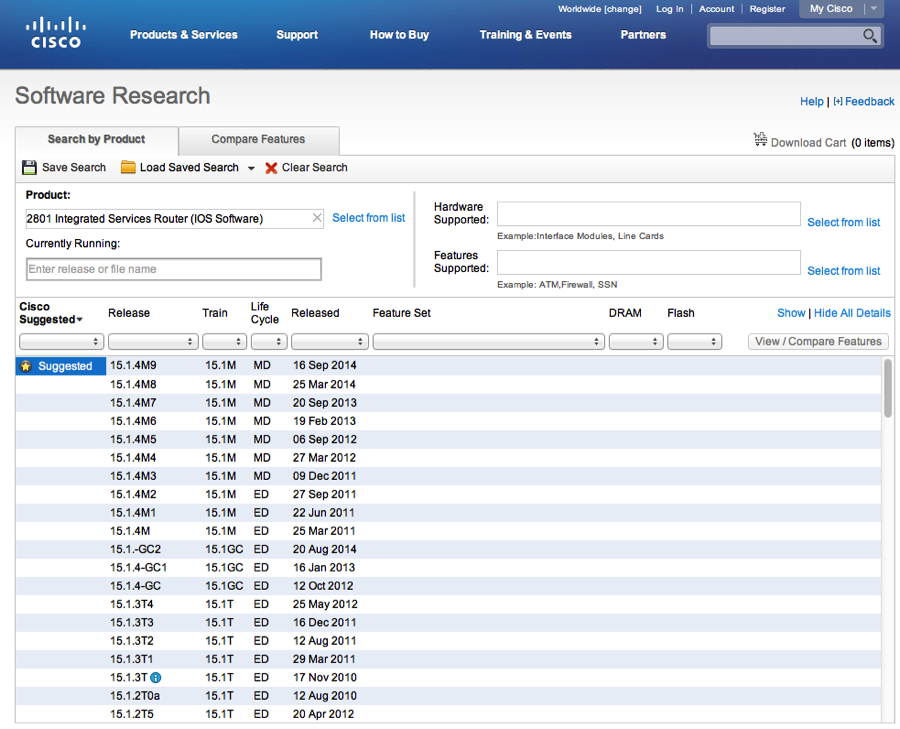Click info icon beside release 15.1.3T
The width and height of the screenshot is (900, 729).
(x=156, y=678)
